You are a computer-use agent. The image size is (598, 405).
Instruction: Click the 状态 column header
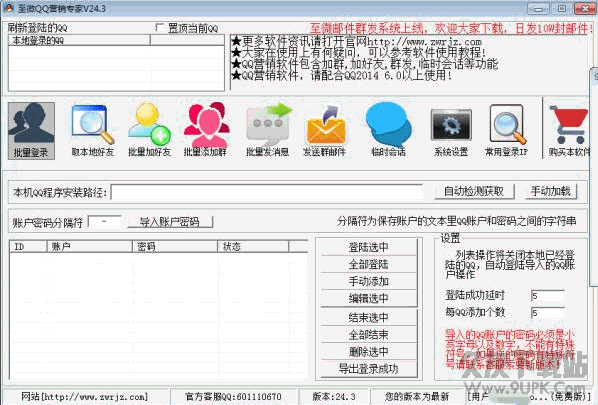(x=253, y=246)
